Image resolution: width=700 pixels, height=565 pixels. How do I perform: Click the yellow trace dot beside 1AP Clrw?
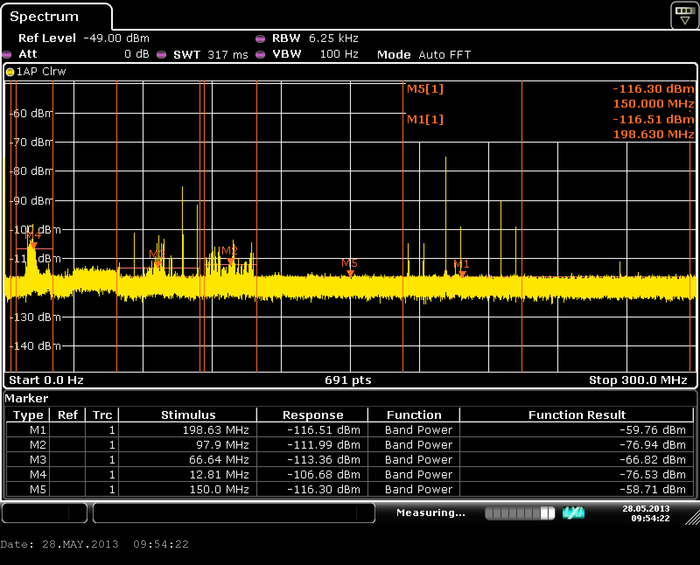(10, 73)
